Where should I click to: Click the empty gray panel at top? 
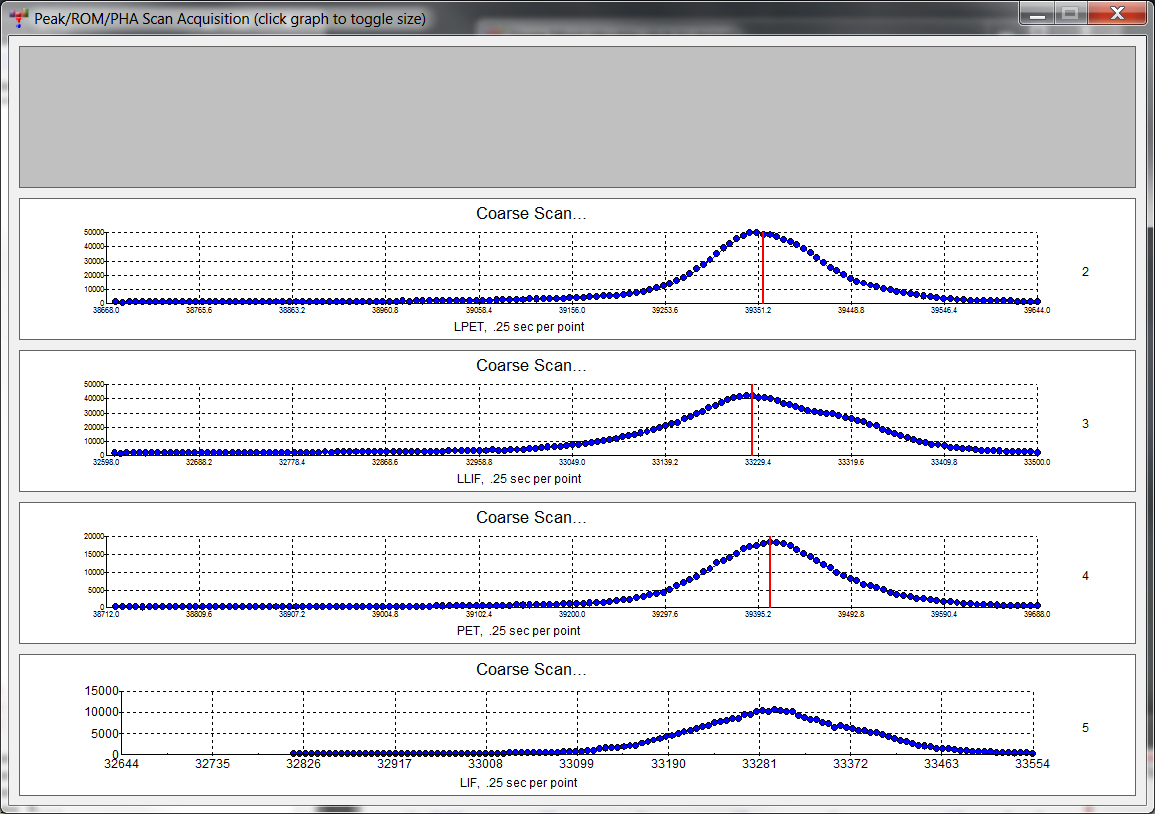pos(577,116)
